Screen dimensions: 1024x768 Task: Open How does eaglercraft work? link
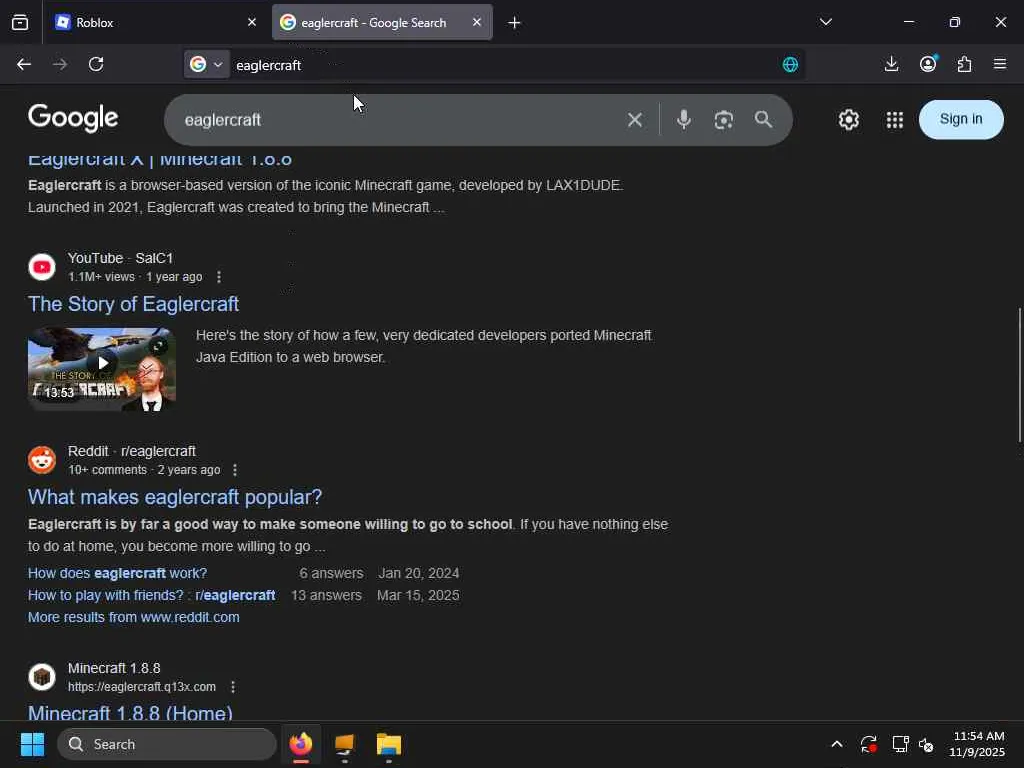point(118,573)
